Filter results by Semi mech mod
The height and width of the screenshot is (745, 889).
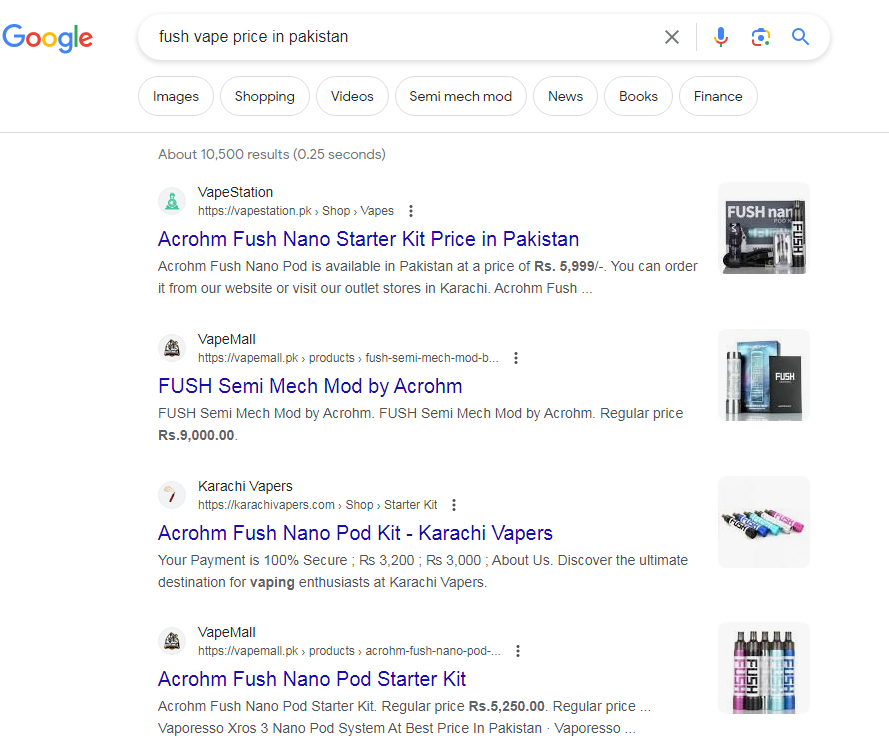pyautogui.click(x=460, y=97)
